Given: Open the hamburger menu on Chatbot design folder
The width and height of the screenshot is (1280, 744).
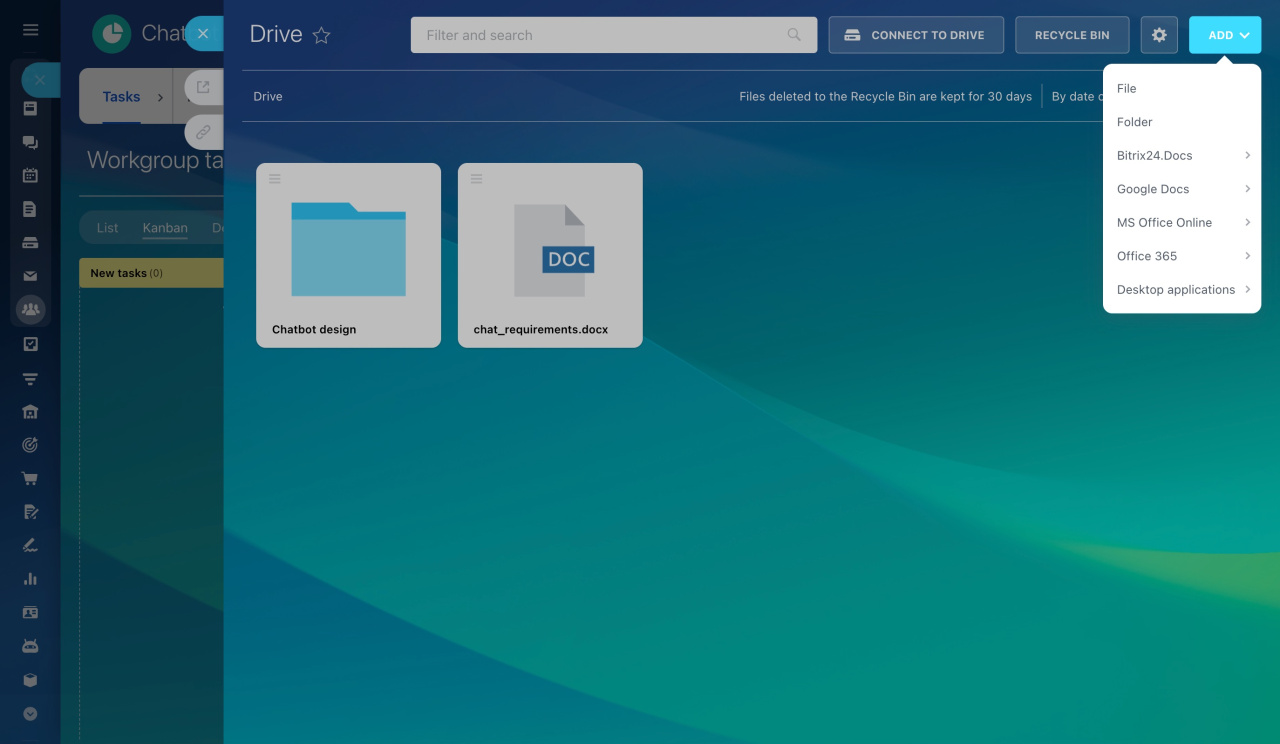Looking at the screenshot, I should tap(275, 179).
